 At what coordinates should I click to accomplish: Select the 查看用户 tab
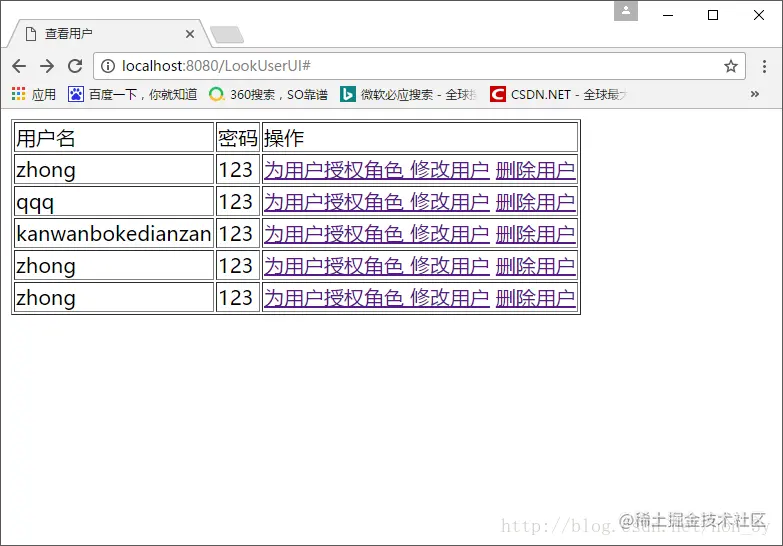pos(107,34)
